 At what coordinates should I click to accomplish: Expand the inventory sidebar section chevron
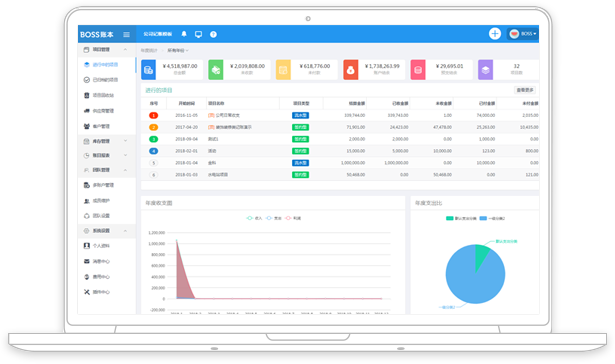tap(125, 141)
